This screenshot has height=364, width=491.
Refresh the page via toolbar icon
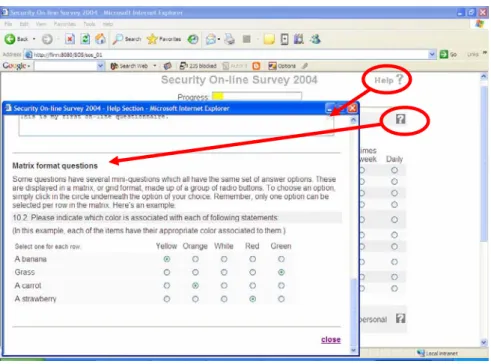85,39
